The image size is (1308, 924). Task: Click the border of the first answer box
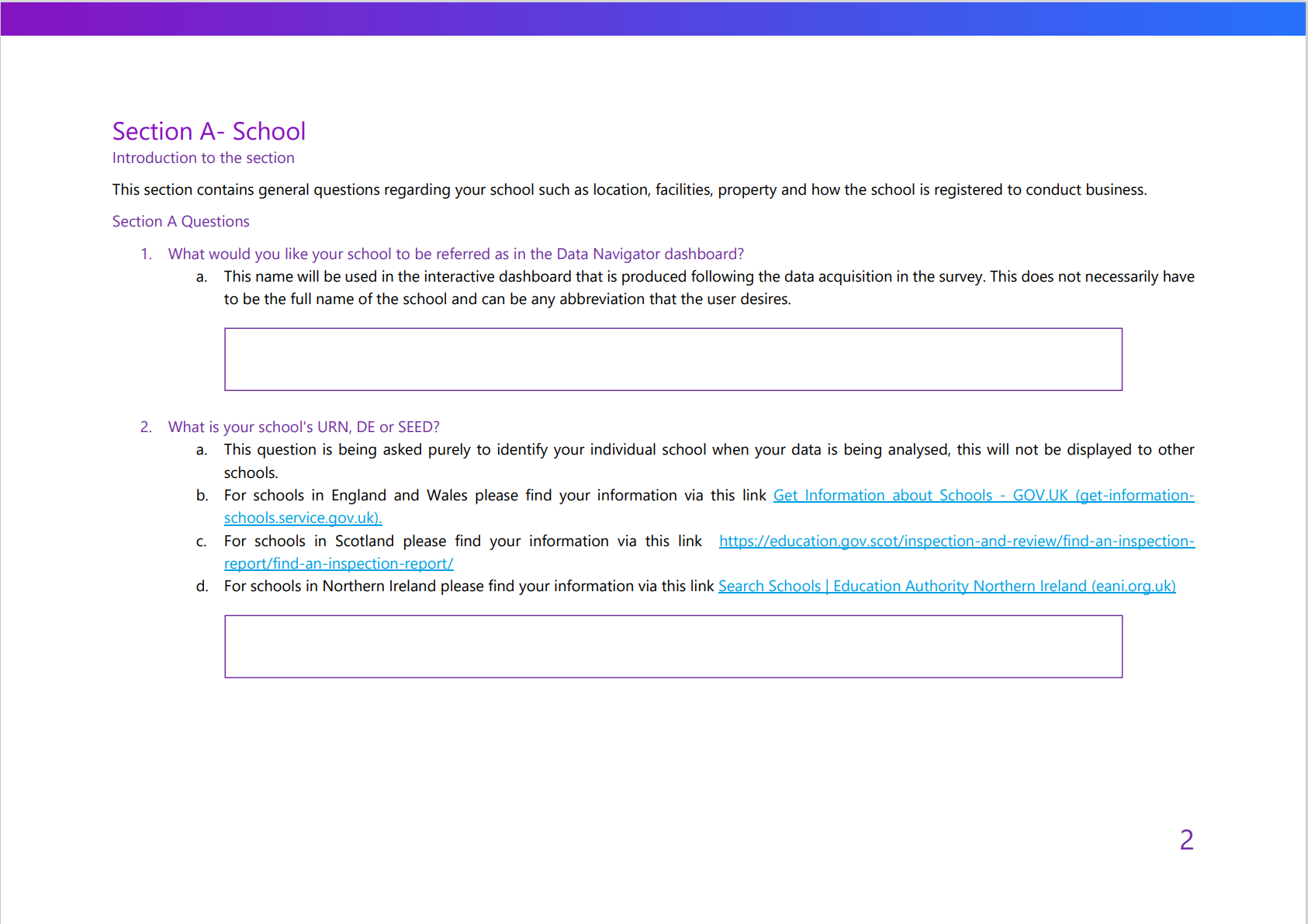tap(673, 330)
